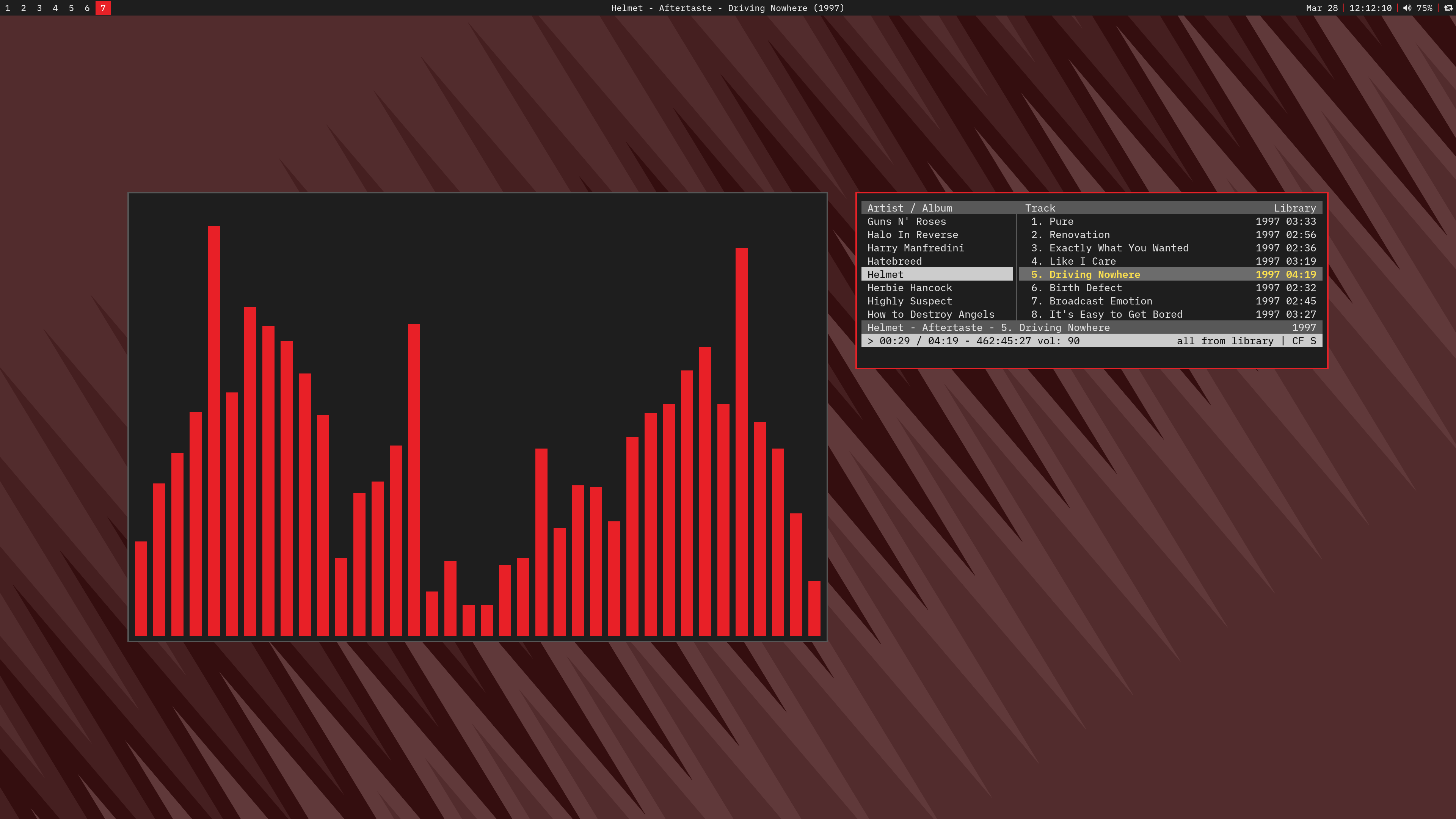Select artist Highly Suspect
The width and height of the screenshot is (1456, 819).
[x=937, y=301]
